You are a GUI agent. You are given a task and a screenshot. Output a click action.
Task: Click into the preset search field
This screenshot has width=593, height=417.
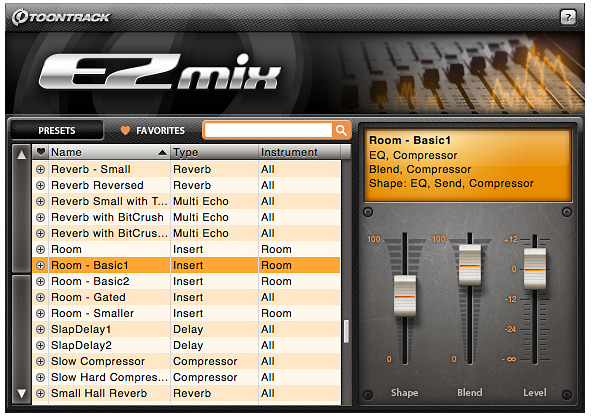[268, 130]
